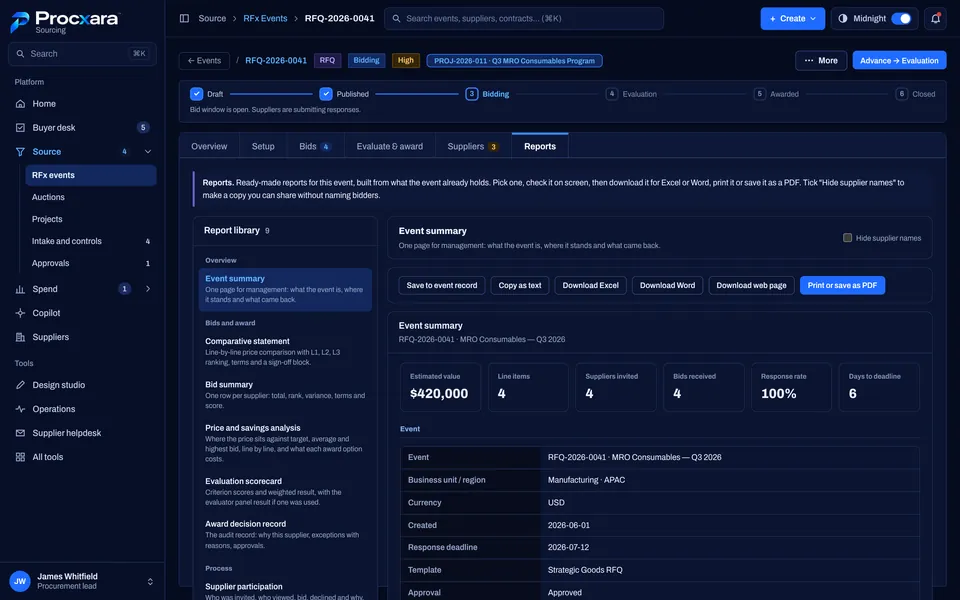This screenshot has height=600, width=960.
Task: Open the Suppliers tab
Action: click(473, 146)
